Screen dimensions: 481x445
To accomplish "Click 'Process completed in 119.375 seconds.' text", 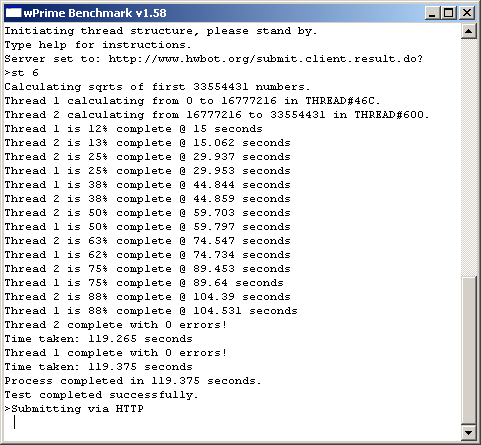I will pos(133,381).
